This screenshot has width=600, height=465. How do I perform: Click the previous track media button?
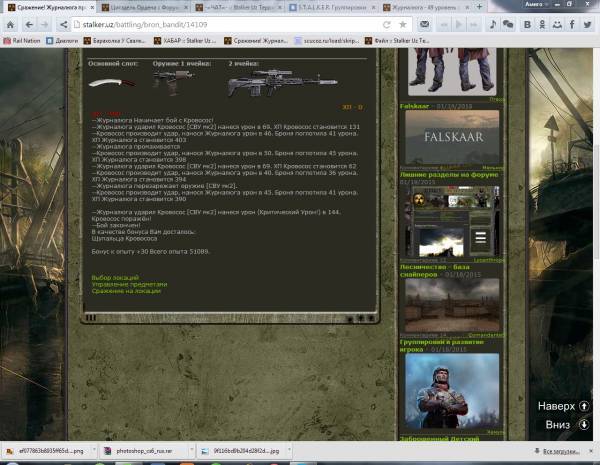point(444,25)
